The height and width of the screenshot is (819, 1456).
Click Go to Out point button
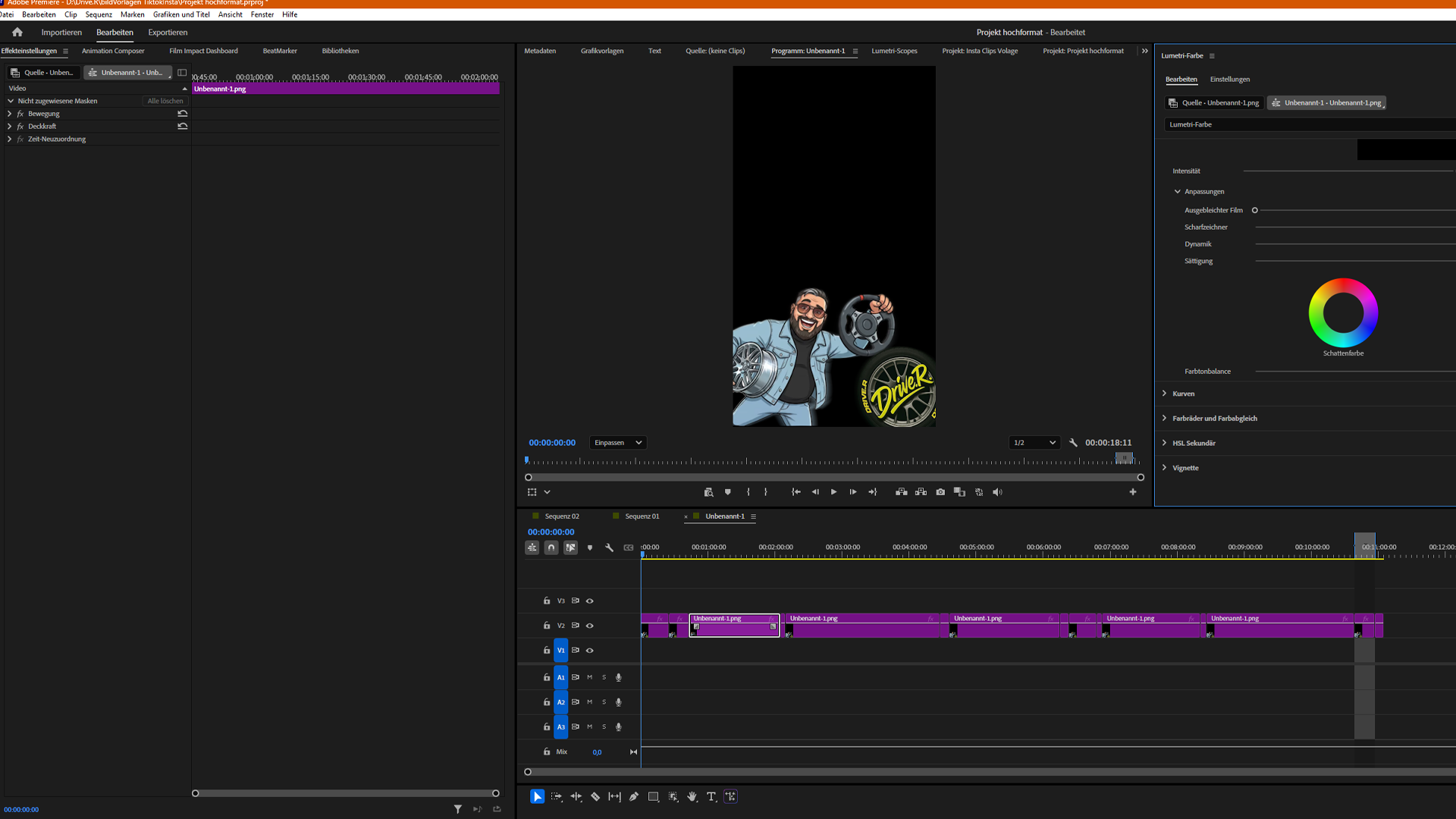point(873,492)
